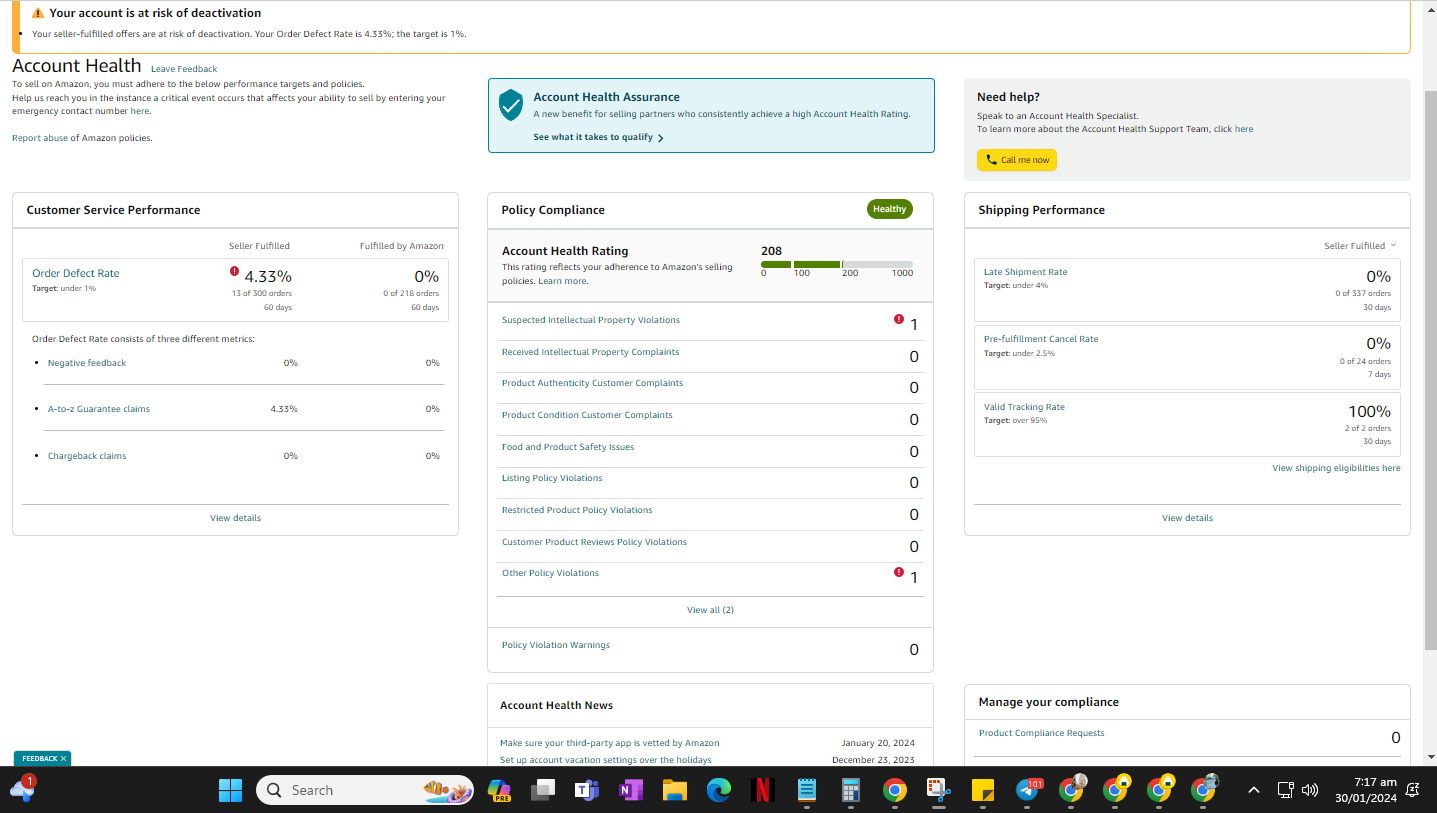Open Snipping Tool from the taskbar
Image resolution: width=1437 pixels, height=813 pixels.
[938, 790]
